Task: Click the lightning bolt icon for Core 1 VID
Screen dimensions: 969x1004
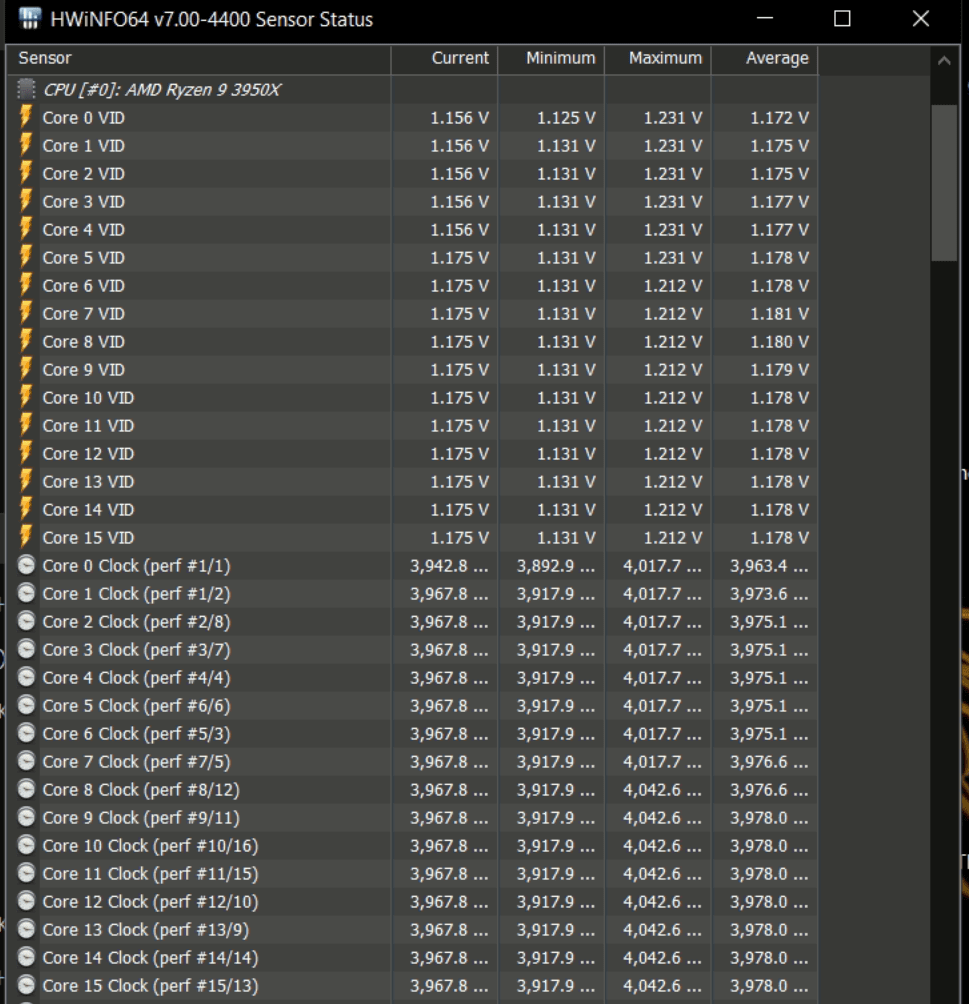Action: (26, 145)
